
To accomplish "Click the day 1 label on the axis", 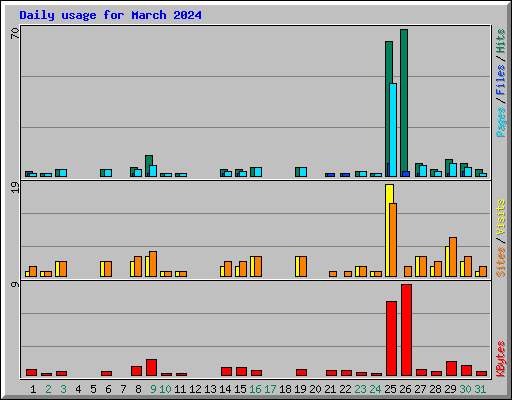I will click(x=33, y=389).
